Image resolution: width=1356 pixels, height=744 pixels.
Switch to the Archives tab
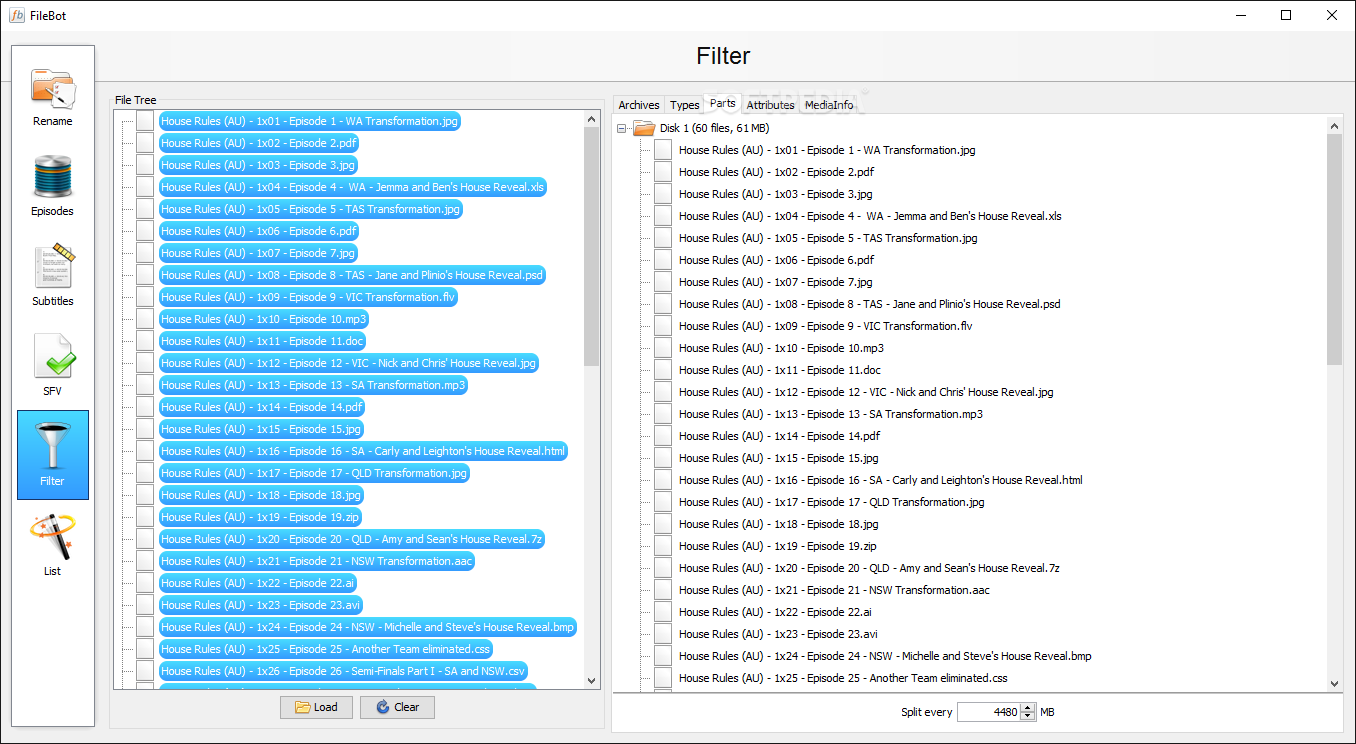pos(639,105)
